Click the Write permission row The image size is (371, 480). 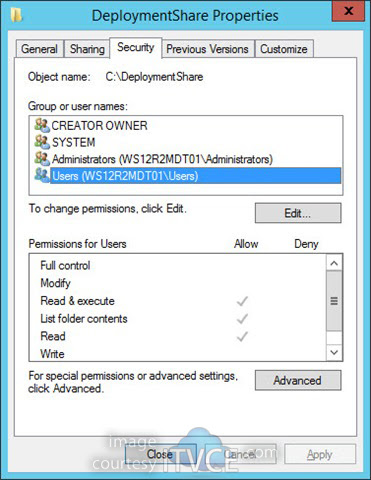177,353
